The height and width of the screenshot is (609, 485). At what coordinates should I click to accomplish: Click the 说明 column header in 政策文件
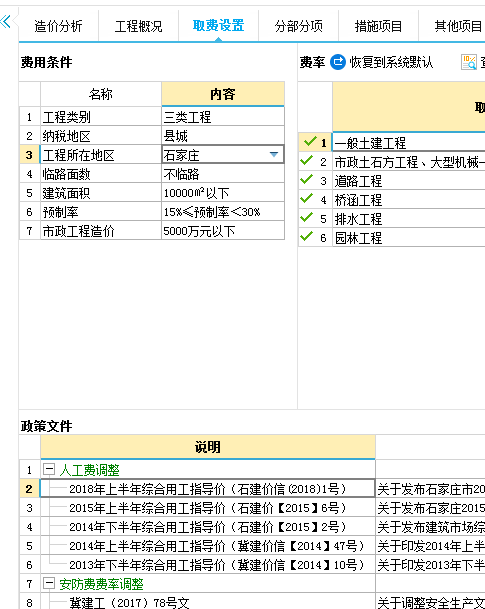[x=208, y=447]
